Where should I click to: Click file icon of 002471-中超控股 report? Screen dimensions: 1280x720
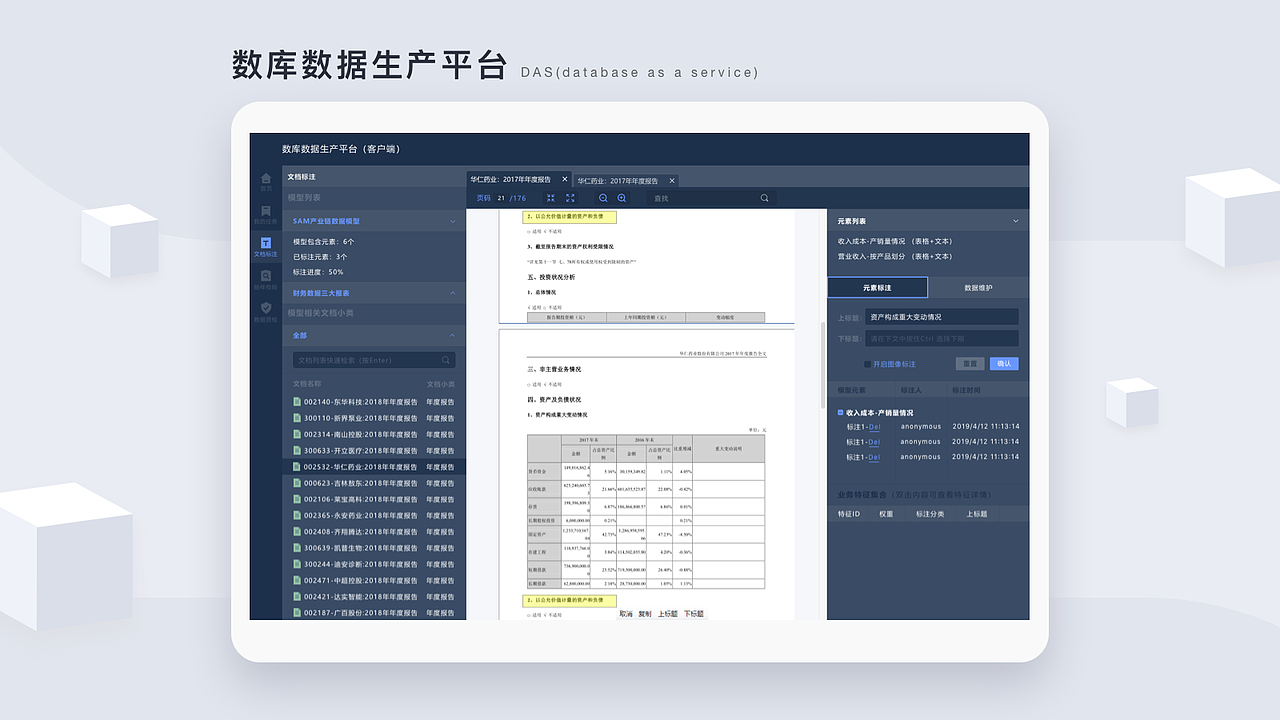297,580
